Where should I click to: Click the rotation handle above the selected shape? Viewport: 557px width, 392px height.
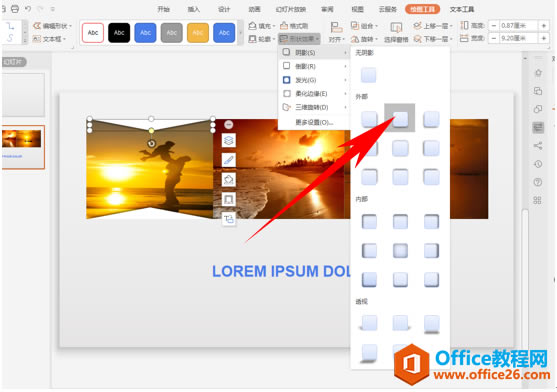[152, 143]
